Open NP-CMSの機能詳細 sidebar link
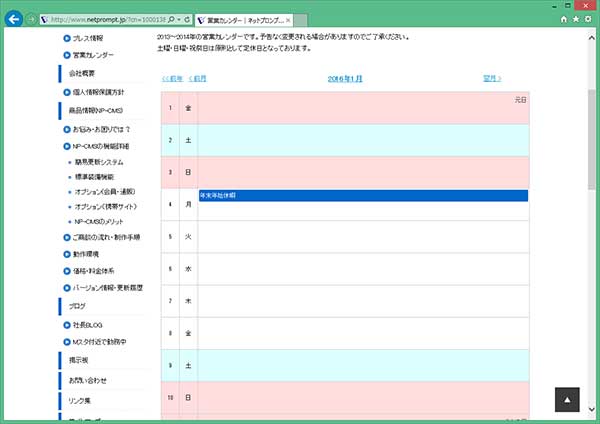The width and height of the screenshot is (600, 424). (101, 146)
